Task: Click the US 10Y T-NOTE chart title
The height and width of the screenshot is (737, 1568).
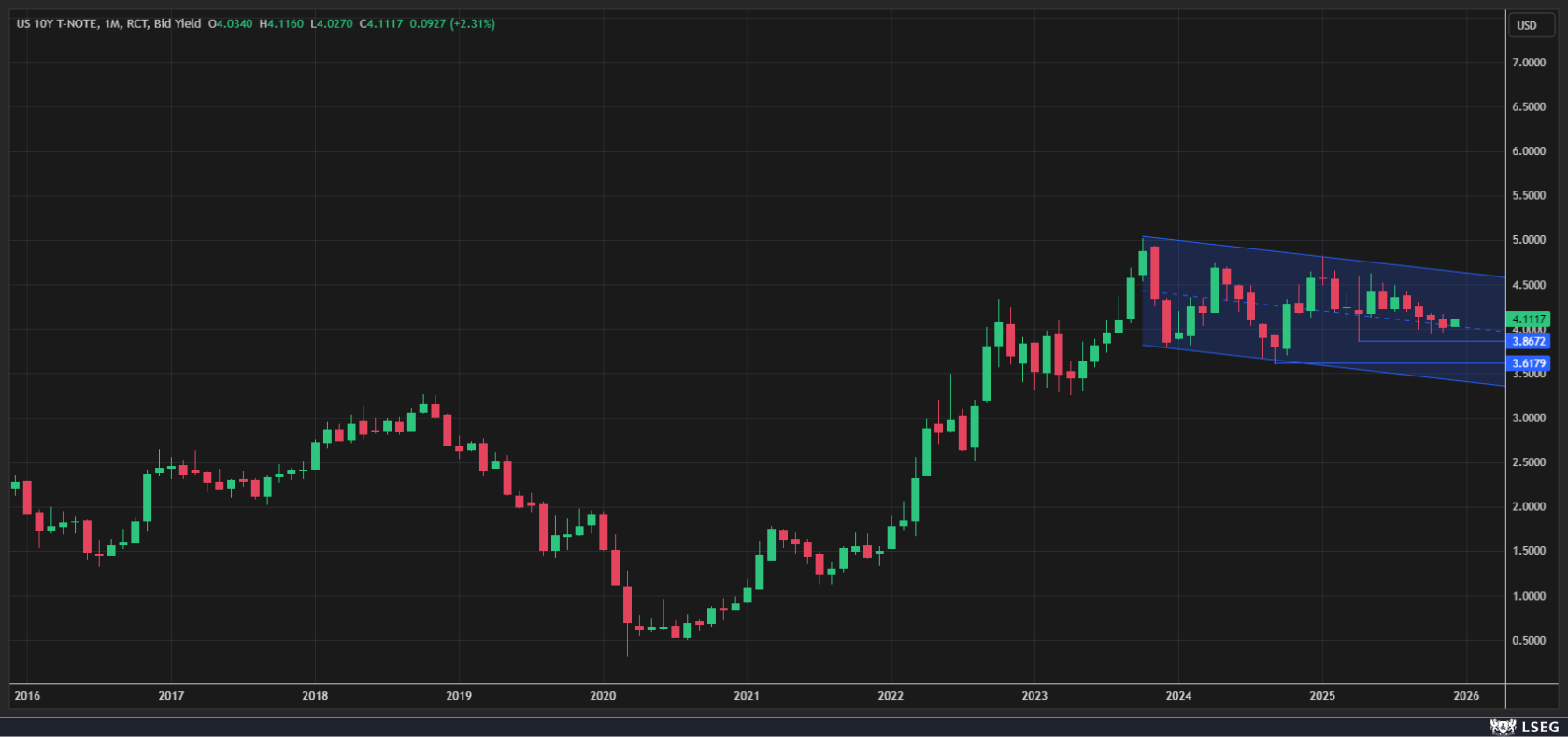Action: coord(56,23)
